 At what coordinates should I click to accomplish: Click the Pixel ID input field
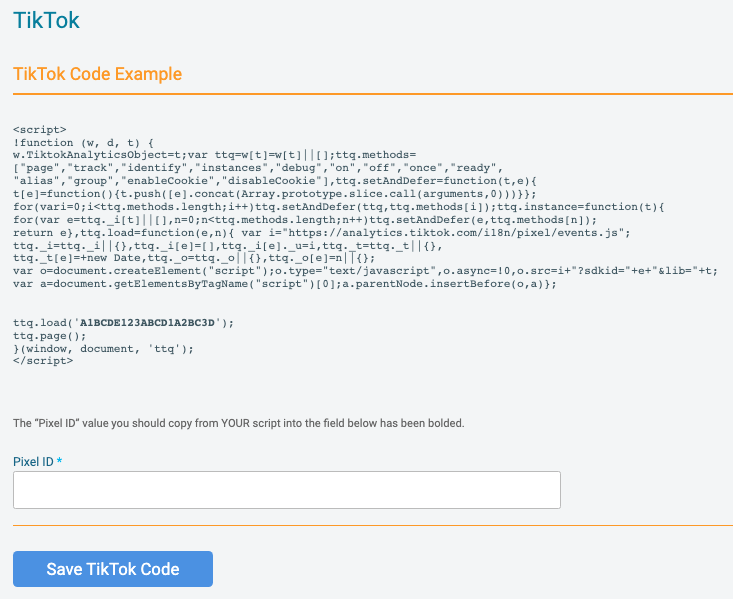point(287,490)
